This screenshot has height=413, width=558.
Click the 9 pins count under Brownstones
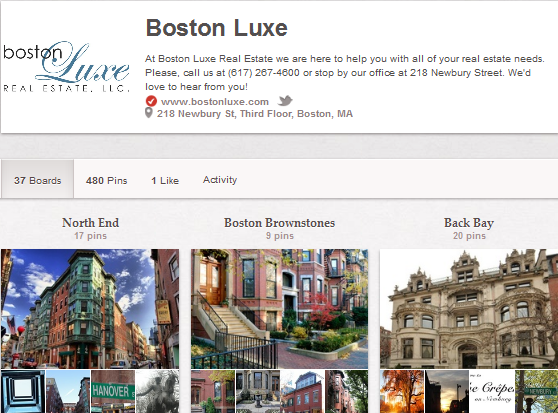pyautogui.click(x=280, y=236)
